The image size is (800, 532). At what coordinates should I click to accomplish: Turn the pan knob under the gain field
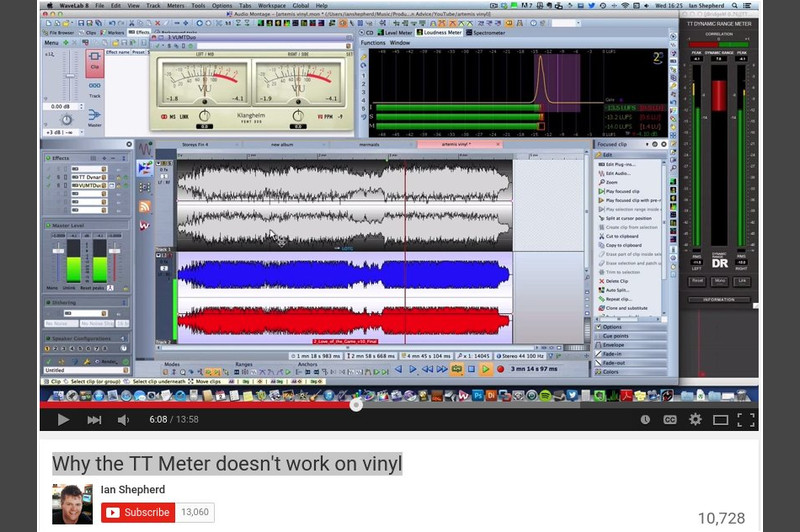pyautogui.click(x=66, y=120)
